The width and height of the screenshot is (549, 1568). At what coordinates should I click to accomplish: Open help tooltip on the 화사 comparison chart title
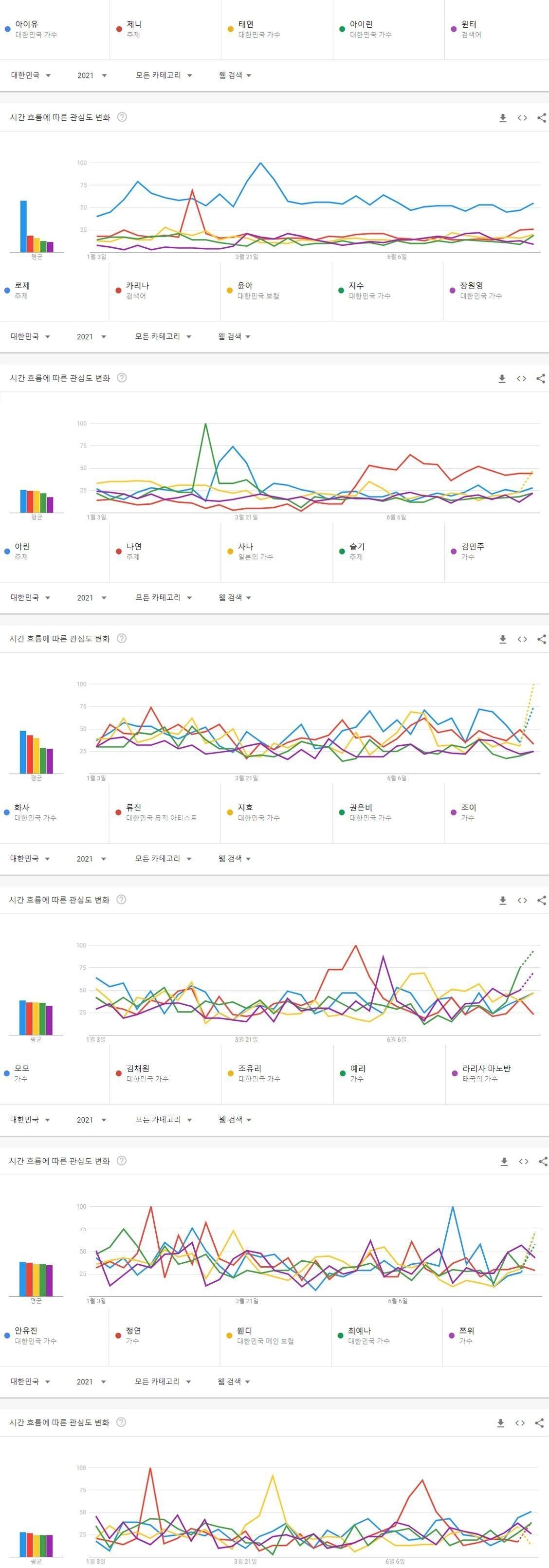(121, 899)
